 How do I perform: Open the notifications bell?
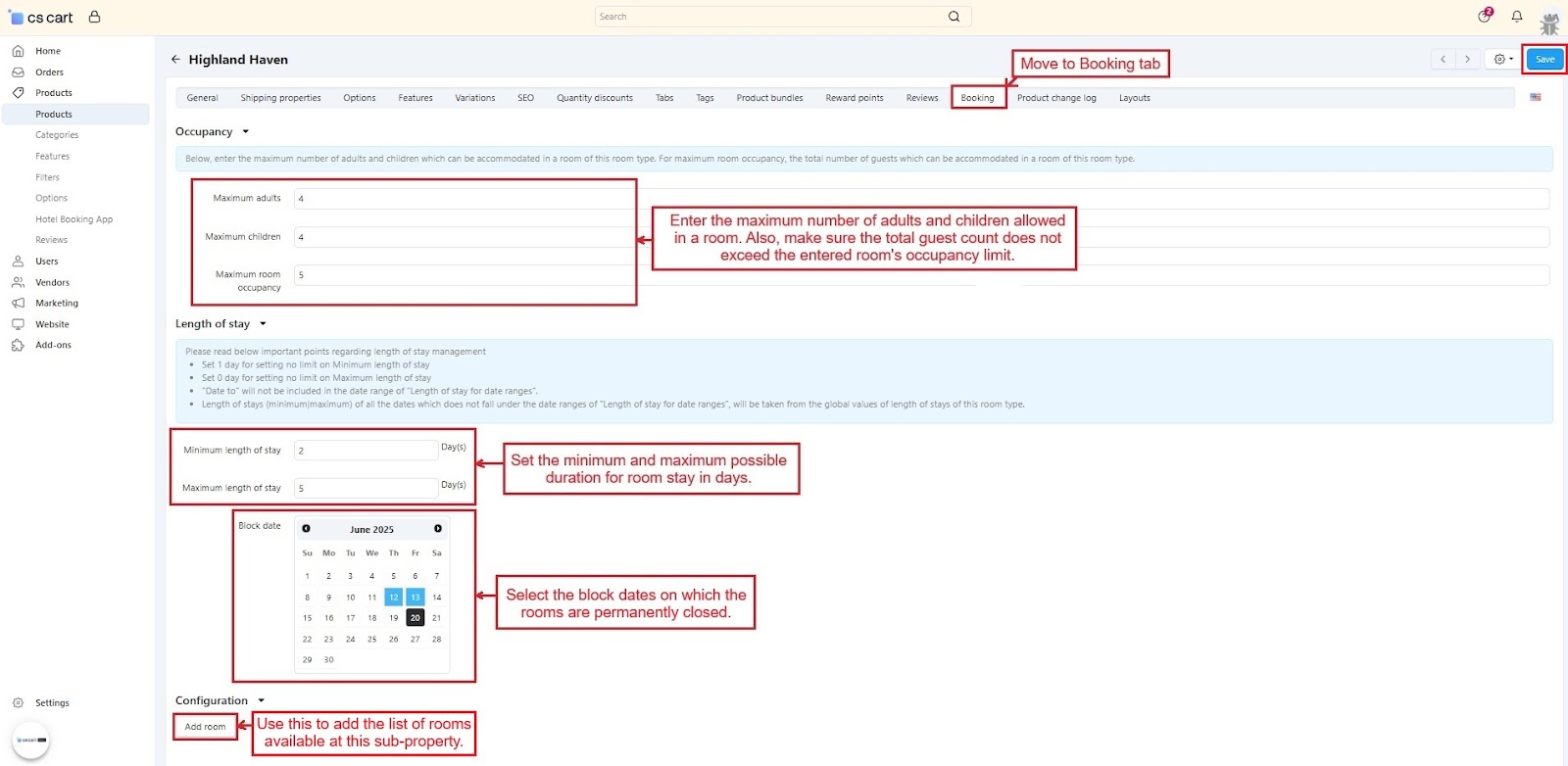point(1516,17)
